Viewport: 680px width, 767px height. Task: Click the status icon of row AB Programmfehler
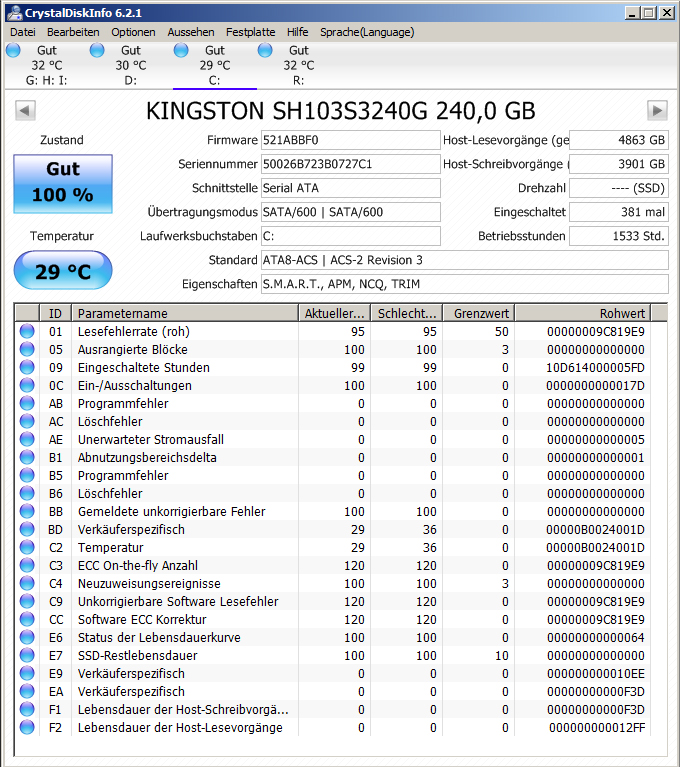click(x=27, y=404)
